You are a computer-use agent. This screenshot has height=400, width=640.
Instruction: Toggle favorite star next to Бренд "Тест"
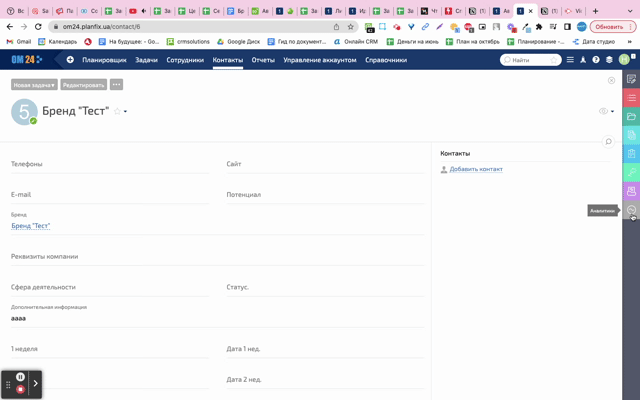[x=117, y=111]
